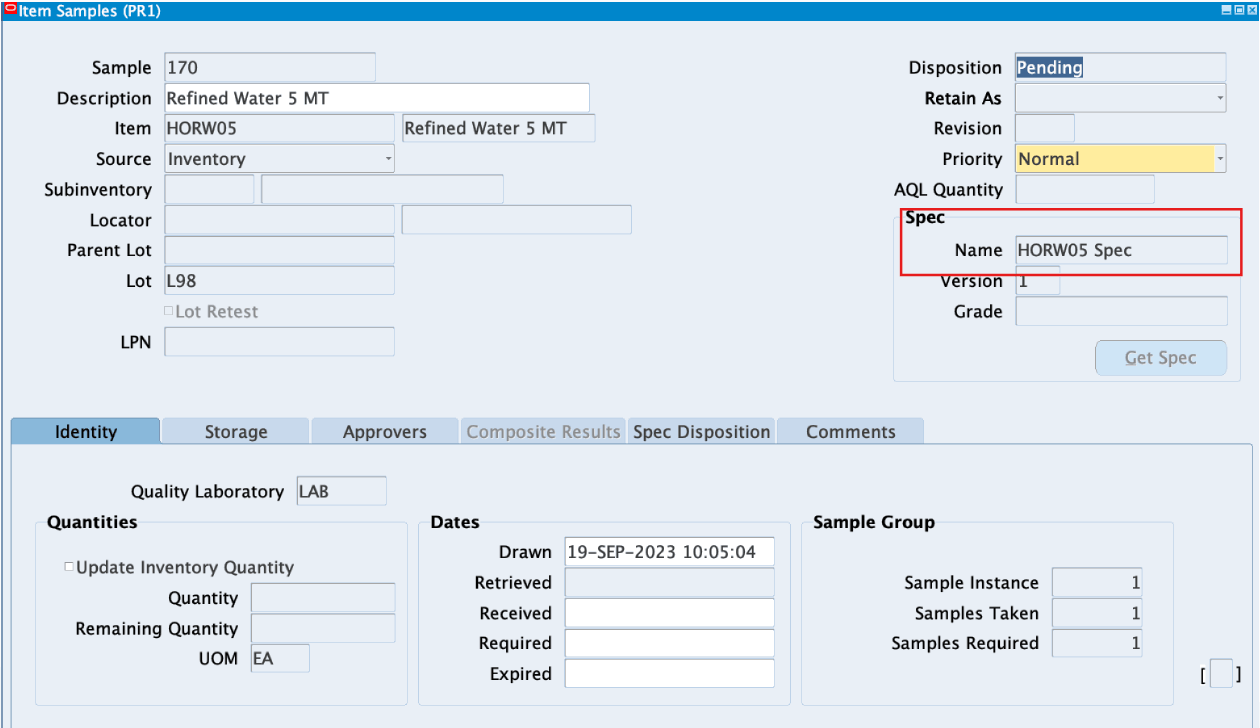
Task: Click the Spec Name field
Action: (1121, 250)
